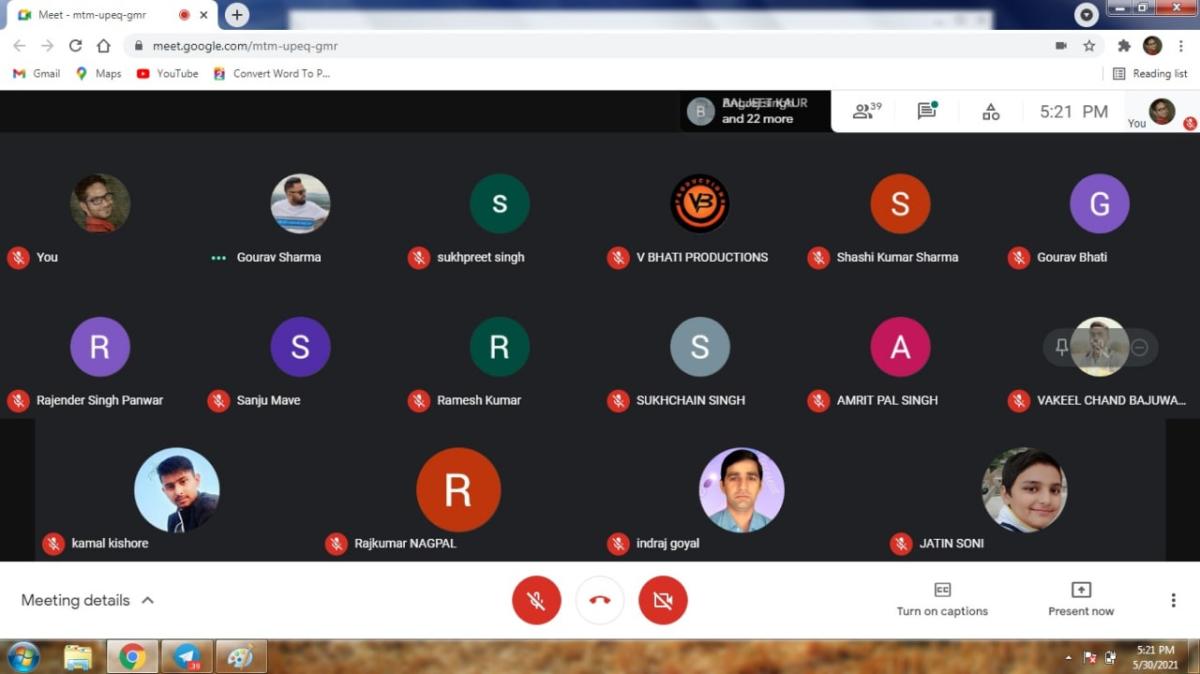Toggle the microphone mute button
1200x674 pixels.
tap(536, 600)
